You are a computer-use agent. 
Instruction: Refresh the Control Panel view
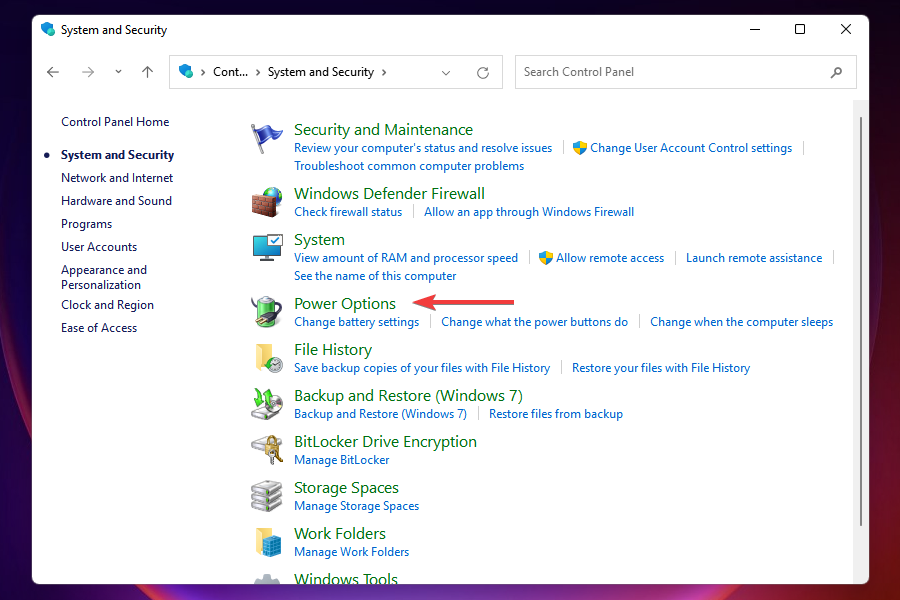(483, 72)
